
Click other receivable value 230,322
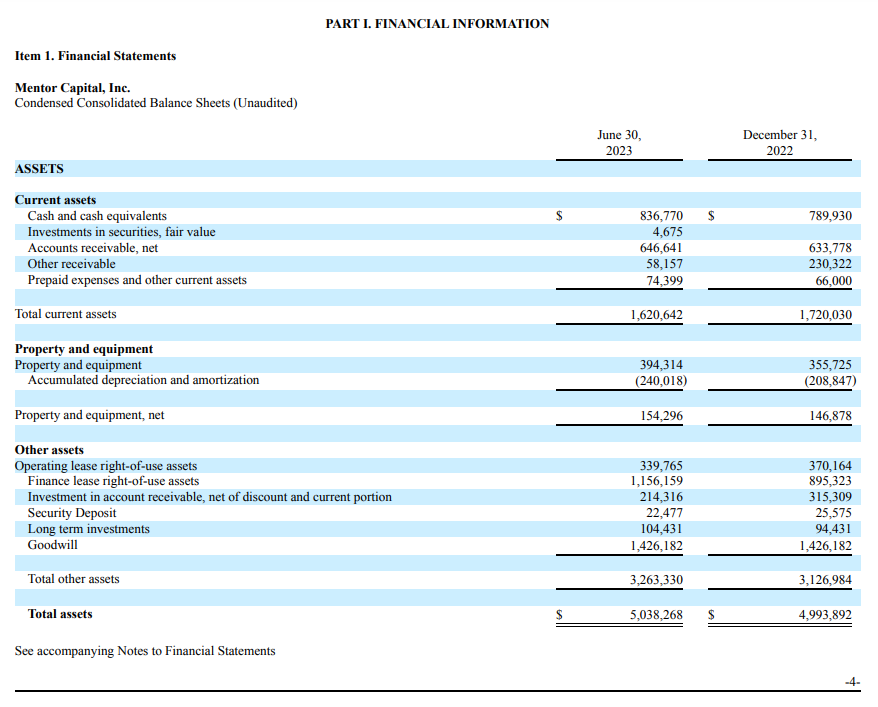tap(830, 264)
